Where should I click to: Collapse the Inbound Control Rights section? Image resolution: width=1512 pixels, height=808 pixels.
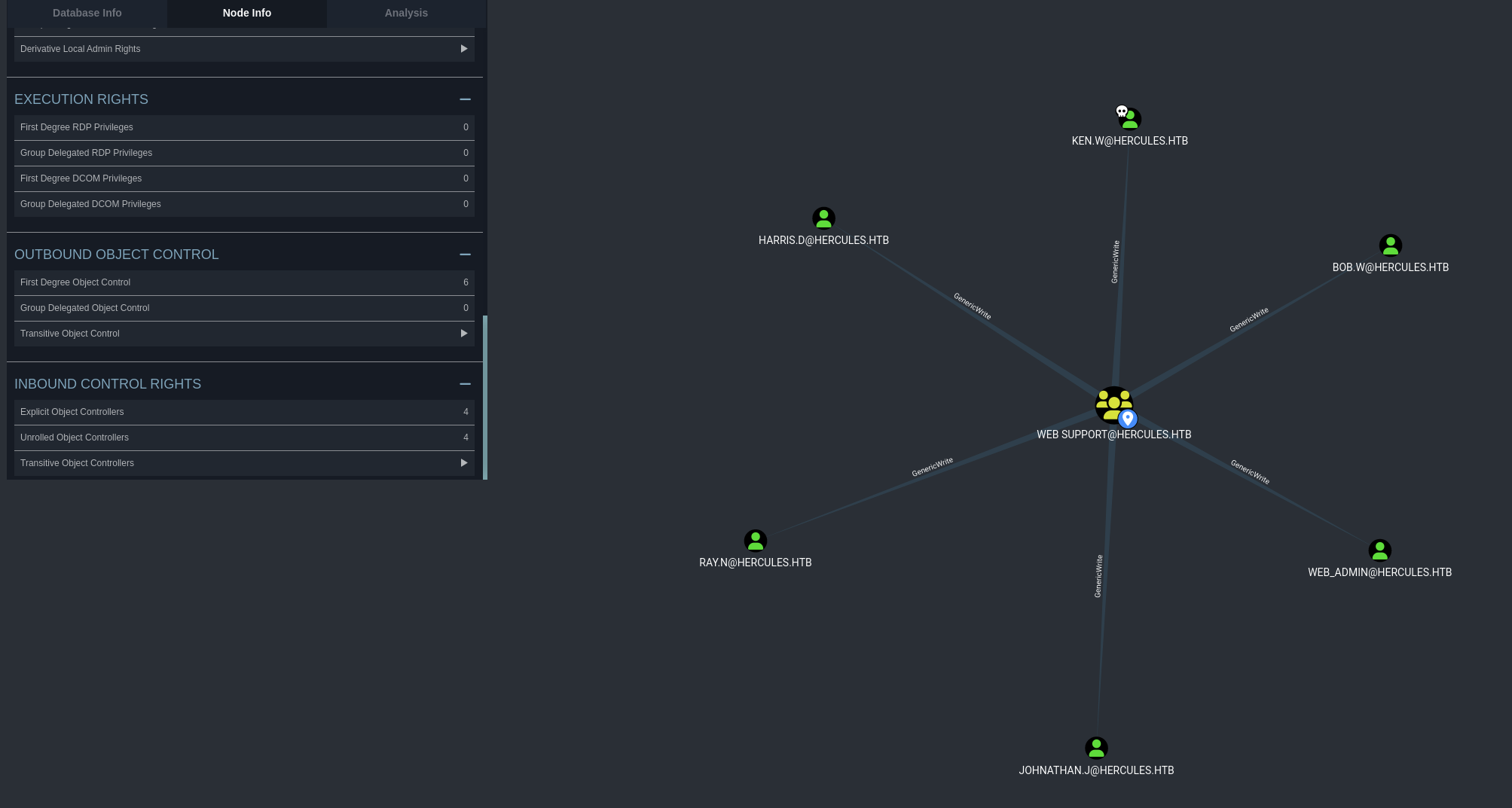point(465,384)
